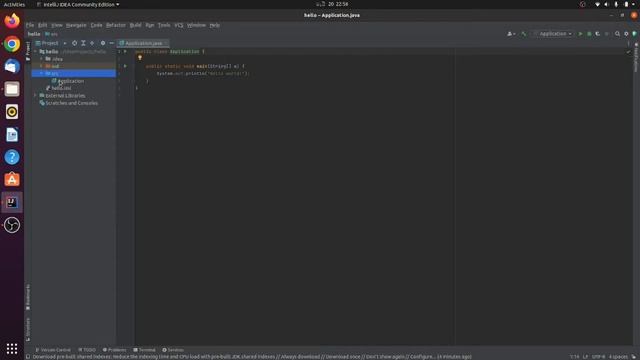This screenshot has height=360, width=640.
Task: Show the applications grid
Action: (12, 348)
